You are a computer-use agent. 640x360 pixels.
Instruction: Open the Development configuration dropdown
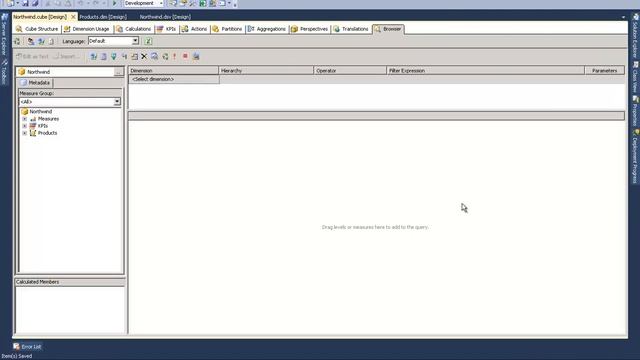[x=161, y=3]
